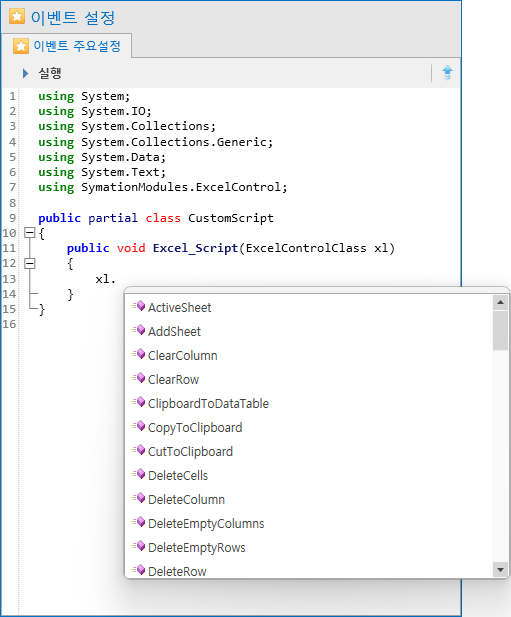Viewport: 511px width, 617px height.
Task: Click the method icon beside ActiveSheet
Action: [x=138, y=306]
